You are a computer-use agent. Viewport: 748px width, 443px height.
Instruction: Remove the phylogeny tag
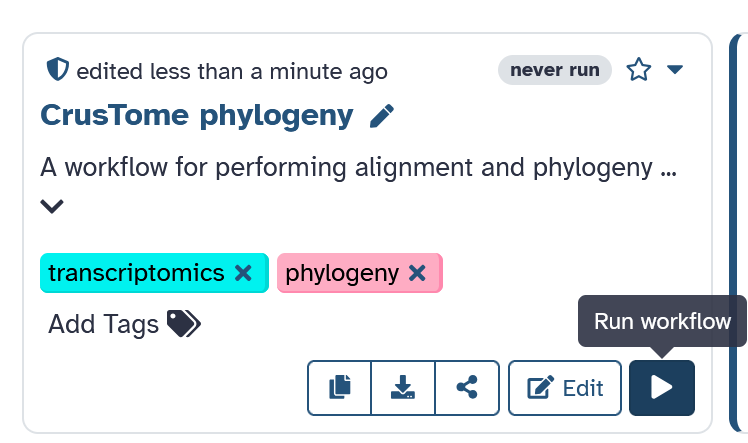click(418, 273)
